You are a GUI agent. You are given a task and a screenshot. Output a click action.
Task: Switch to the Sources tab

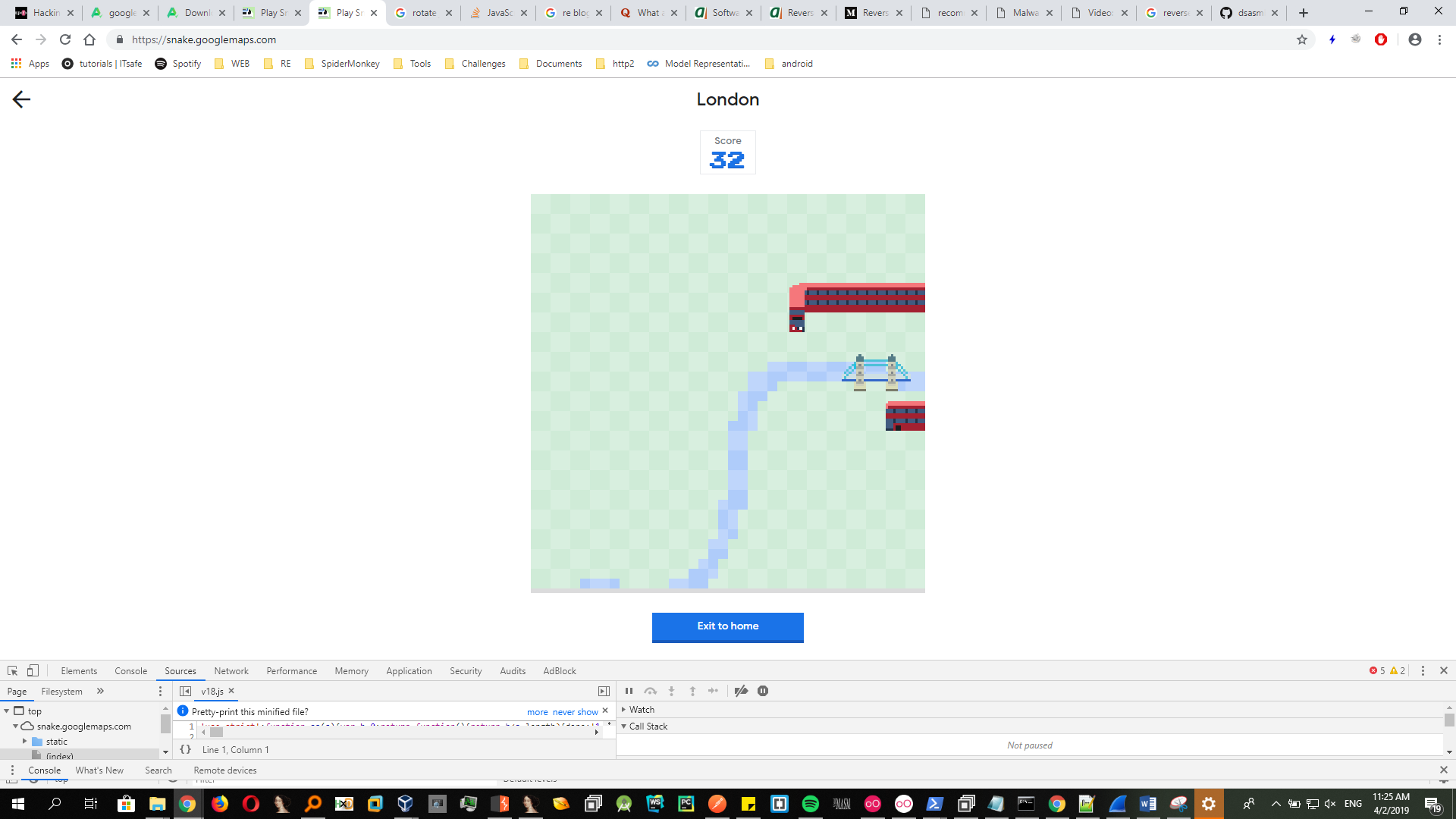[x=179, y=670]
